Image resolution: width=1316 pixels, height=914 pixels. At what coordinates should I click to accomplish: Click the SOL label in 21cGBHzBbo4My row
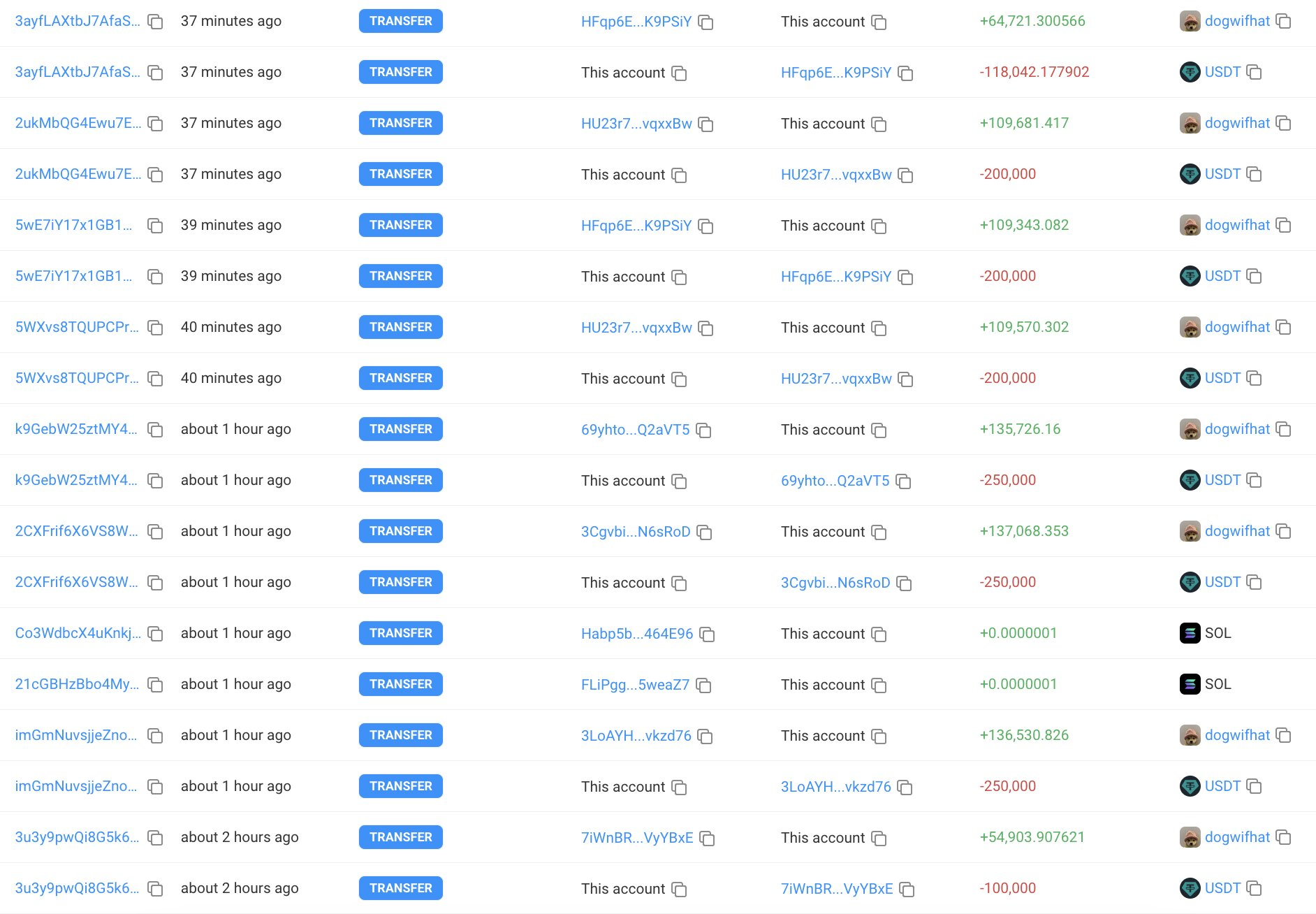tap(1218, 685)
